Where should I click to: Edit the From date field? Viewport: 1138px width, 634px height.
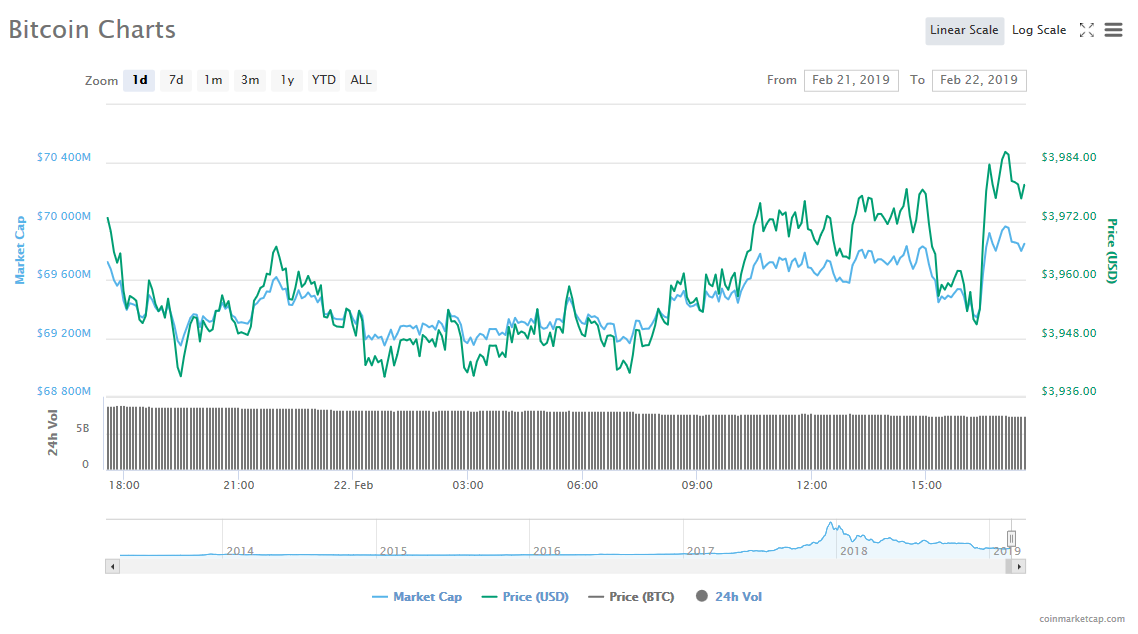point(851,80)
